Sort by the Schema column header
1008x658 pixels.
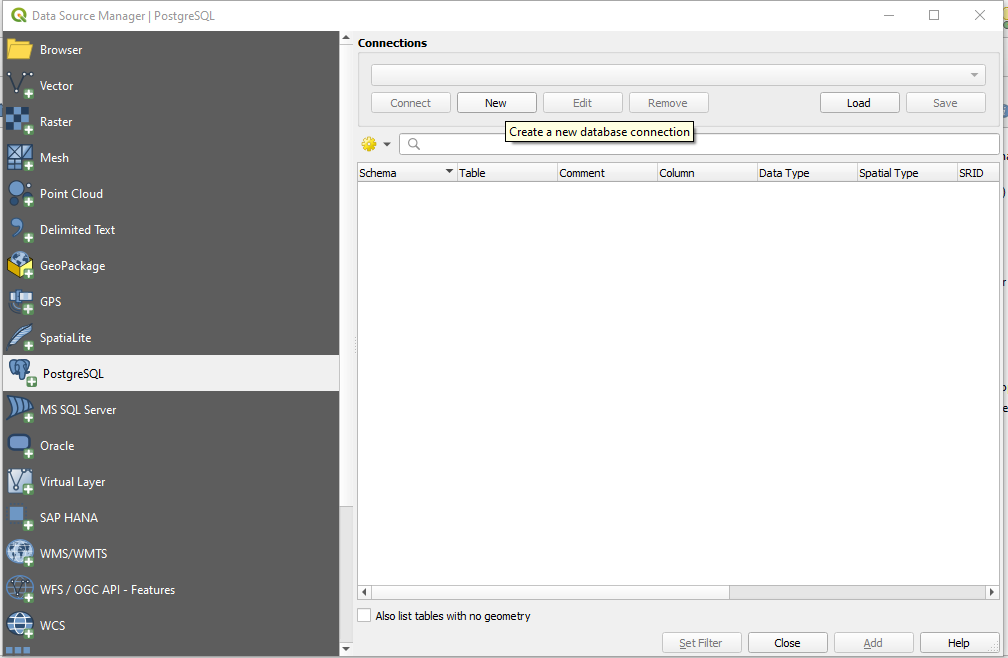400,172
